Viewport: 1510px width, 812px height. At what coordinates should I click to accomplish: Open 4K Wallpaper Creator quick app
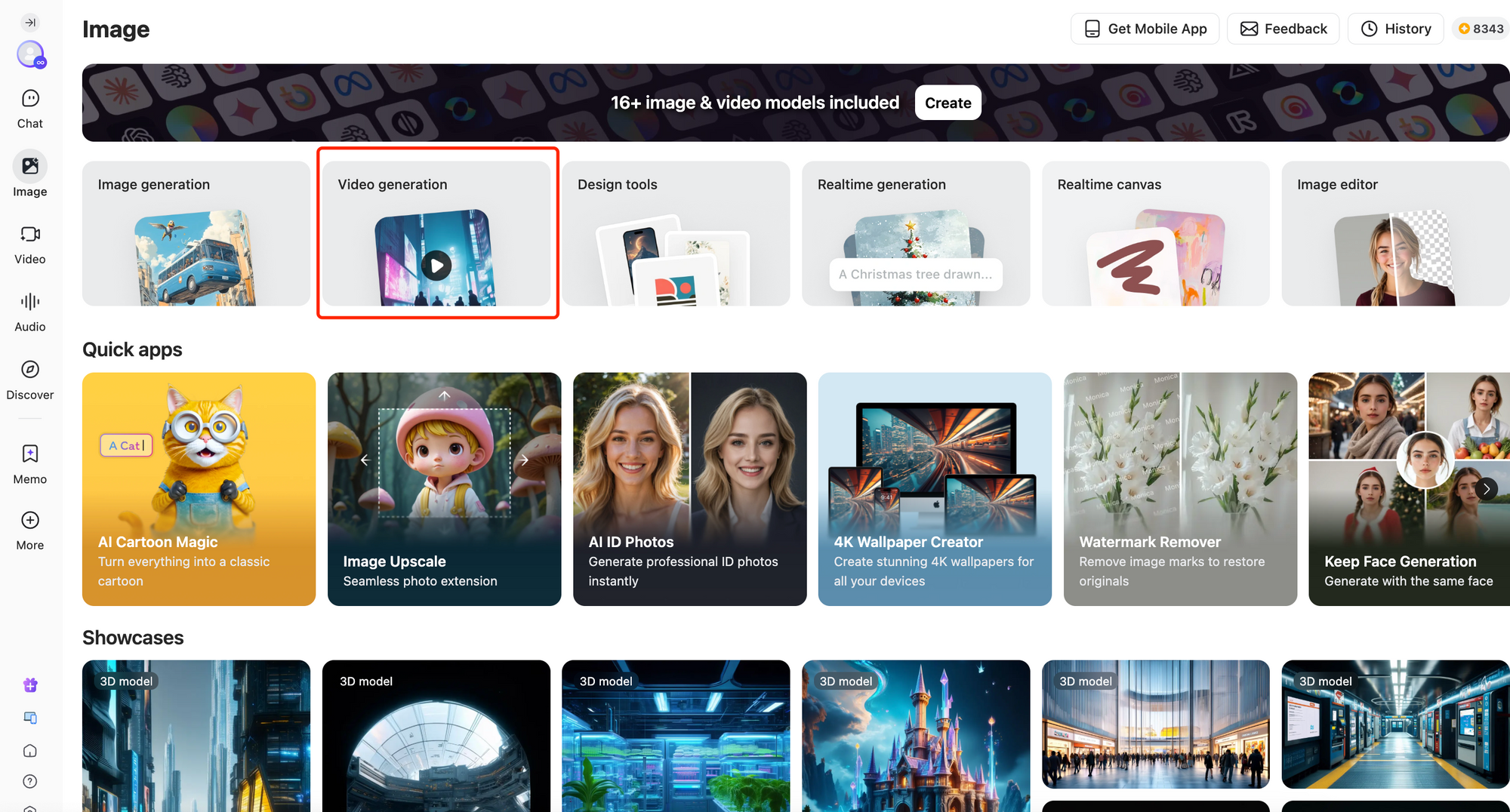pos(935,489)
